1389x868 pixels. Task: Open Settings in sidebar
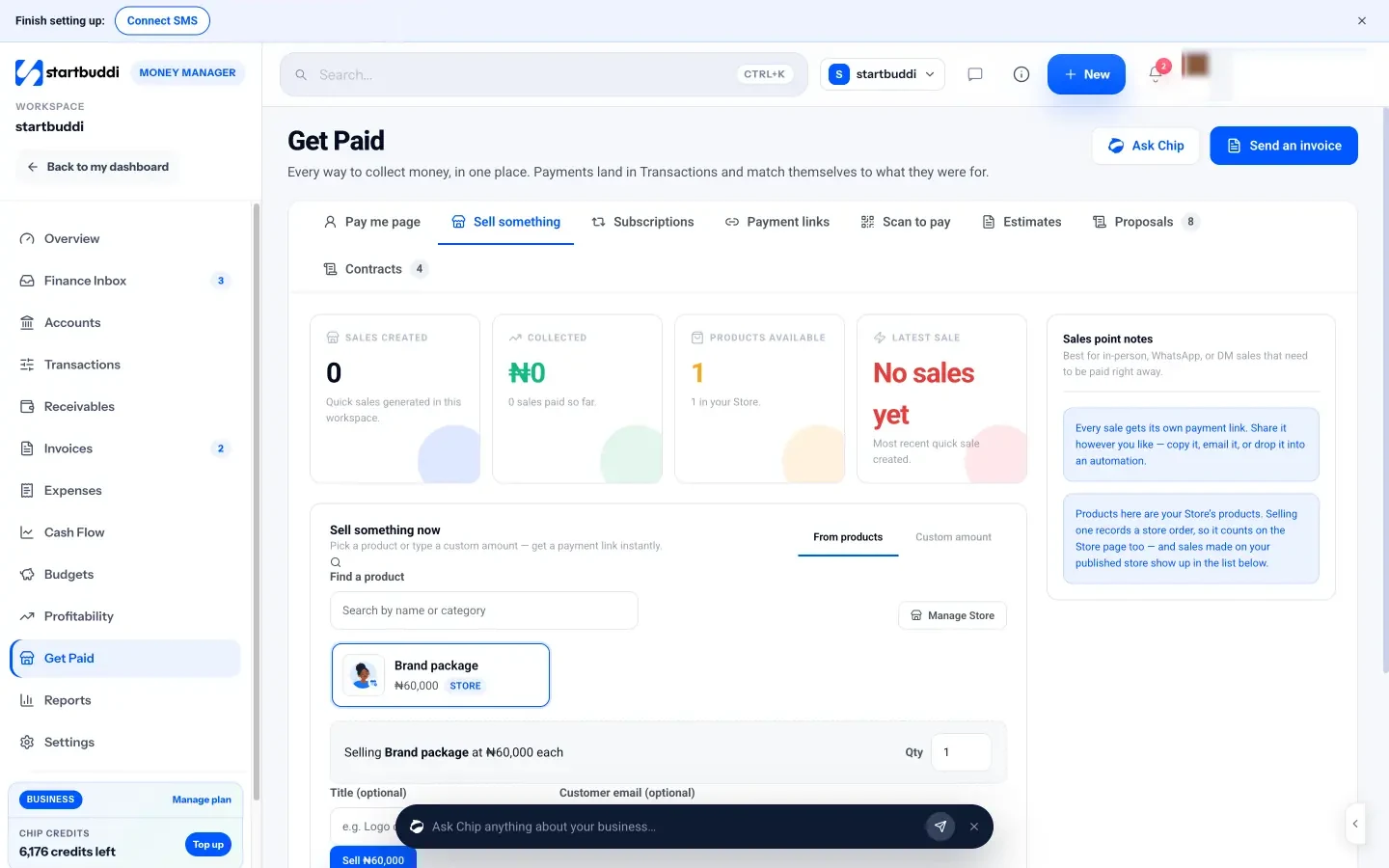(125, 743)
